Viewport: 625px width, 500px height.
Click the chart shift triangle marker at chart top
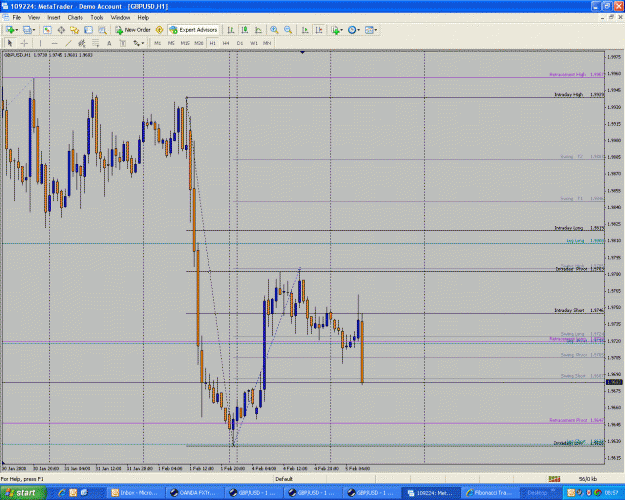(x=303, y=52)
